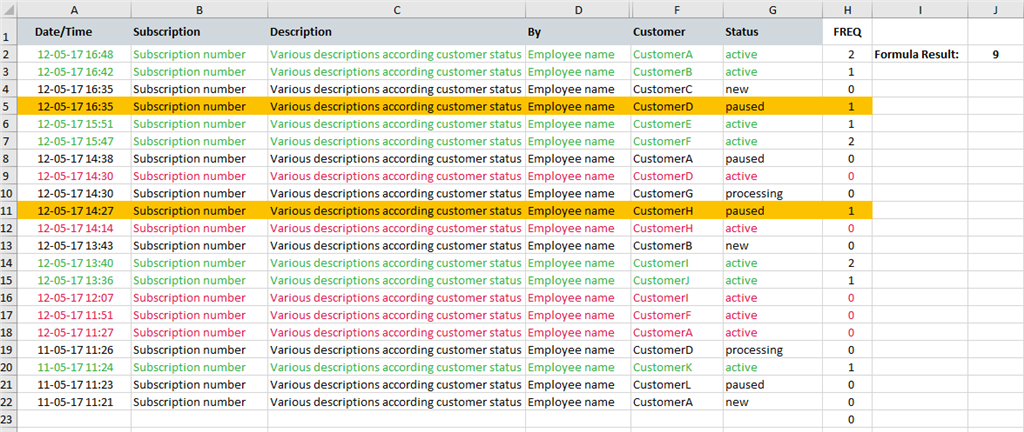
Task: Select the red CustomerH cell in row 12
Action: pos(677,228)
